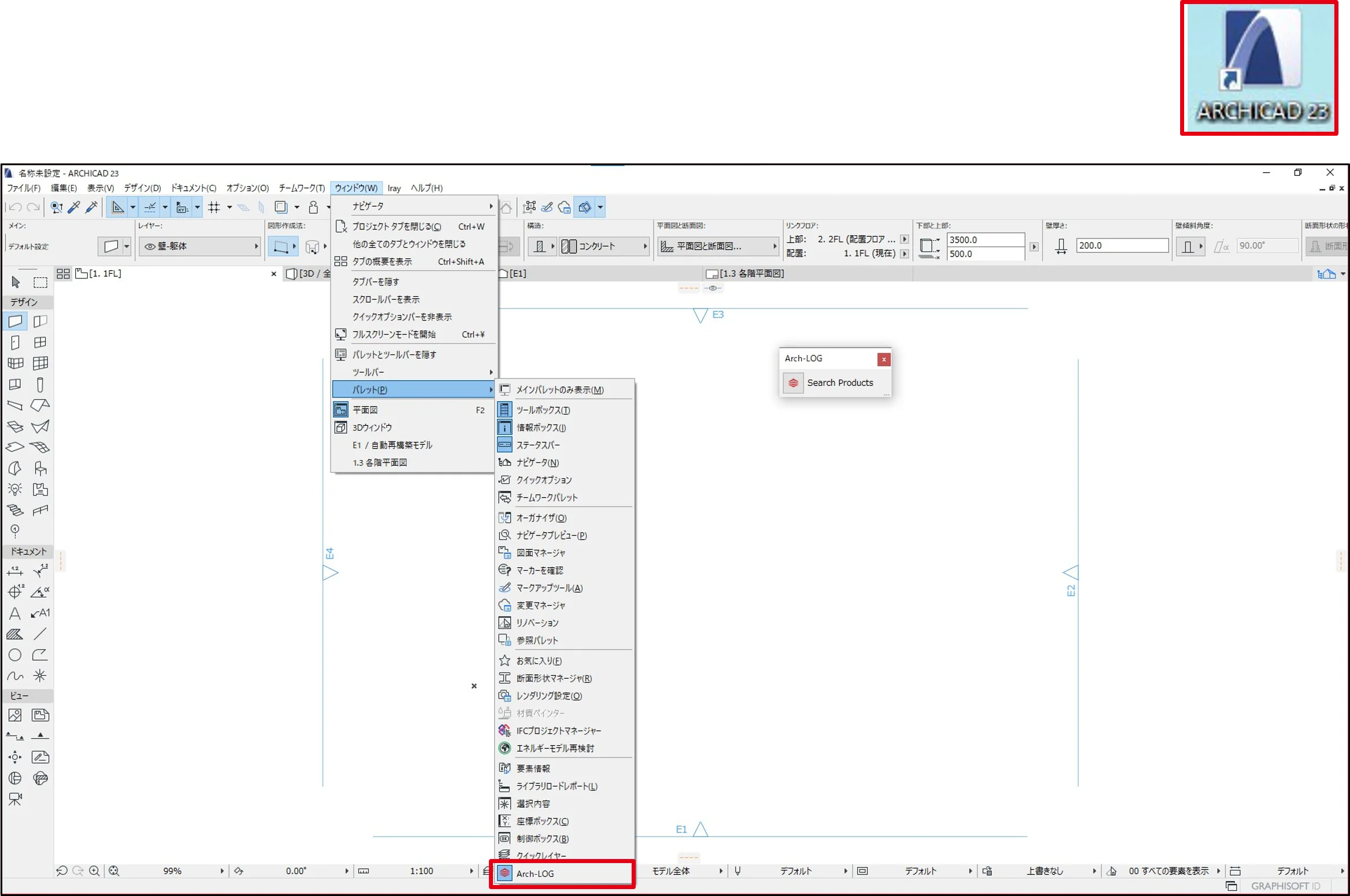Image resolution: width=1350 pixels, height=896 pixels.
Task: Click the wall top offset 3500.0 field
Action: 985,239
